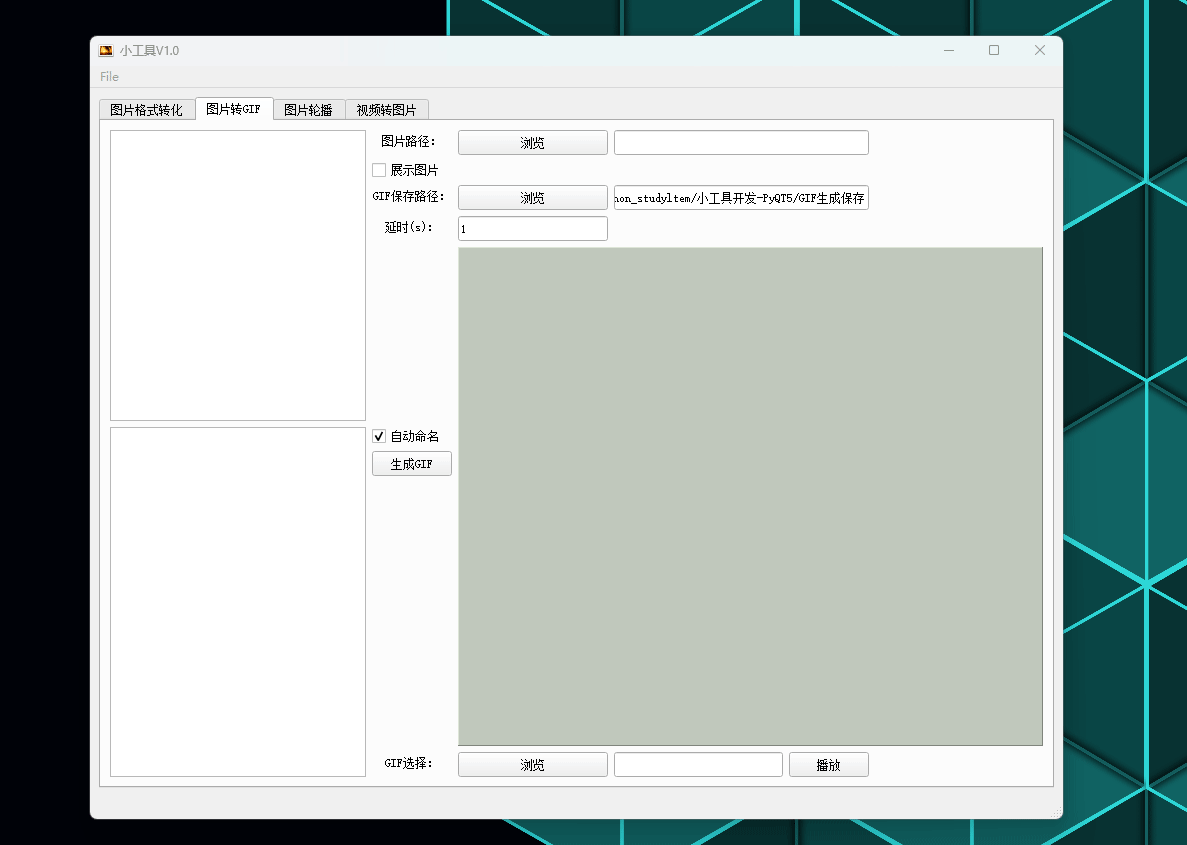Click 浏览 button beside GIF选择
The height and width of the screenshot is (845, 1187).
pos(532,765)
